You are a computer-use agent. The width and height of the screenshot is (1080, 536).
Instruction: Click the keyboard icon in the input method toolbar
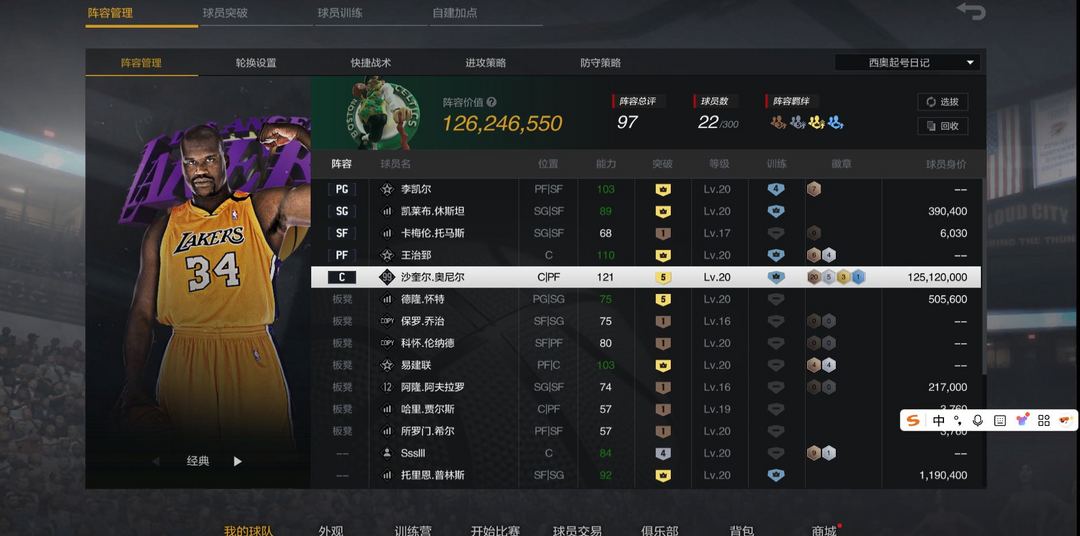[1000, 420]
